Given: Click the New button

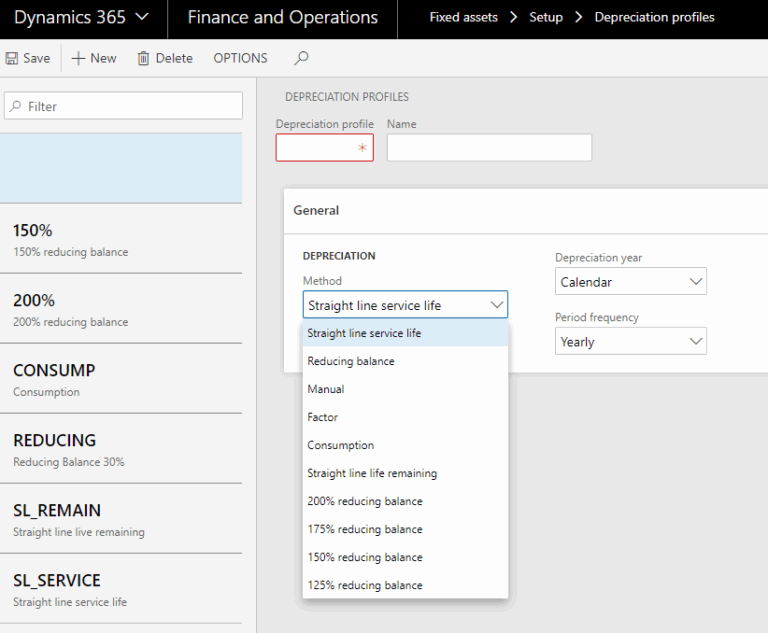Looking at the screenshot, I should click(x=94, y=58).
